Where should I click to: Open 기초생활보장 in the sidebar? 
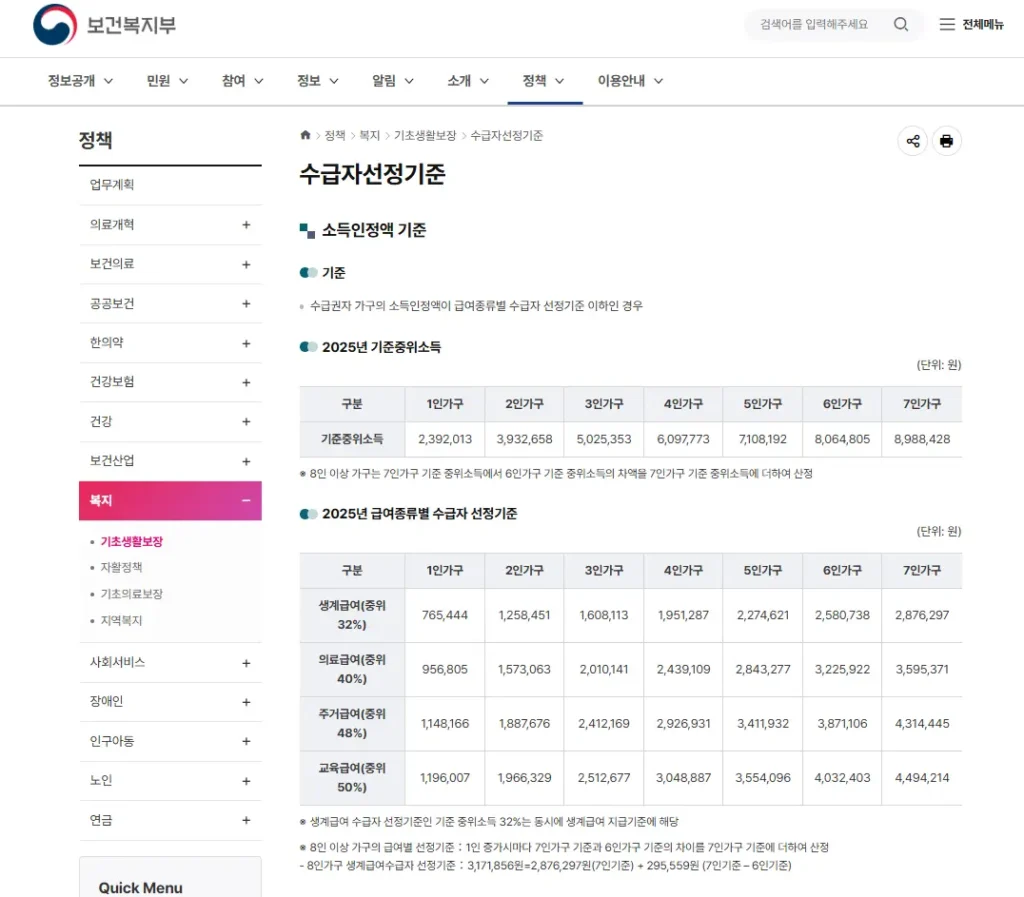pyautogui.click(x=133, y=540)
